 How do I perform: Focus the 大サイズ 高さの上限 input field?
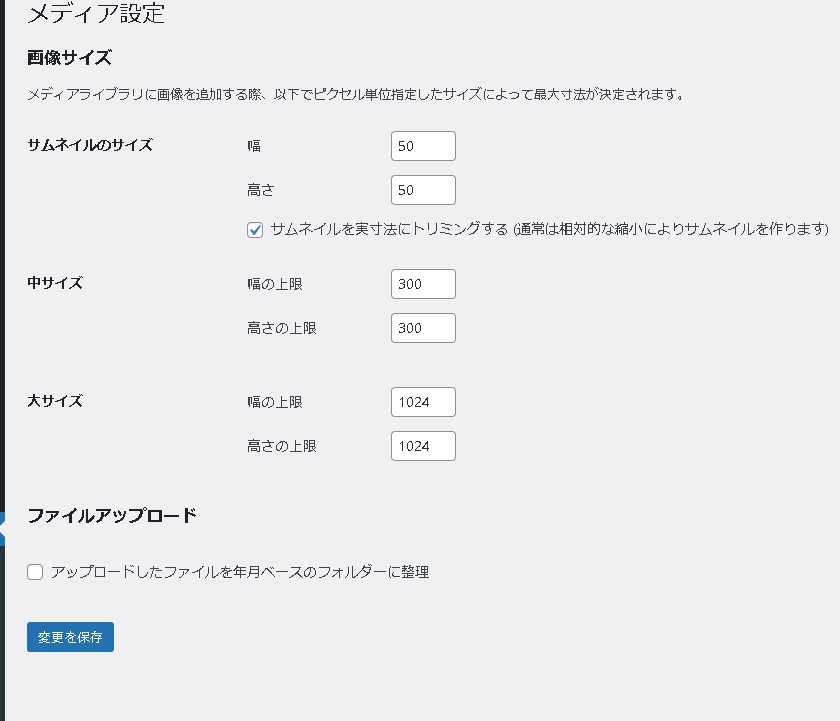coord(423,446)
